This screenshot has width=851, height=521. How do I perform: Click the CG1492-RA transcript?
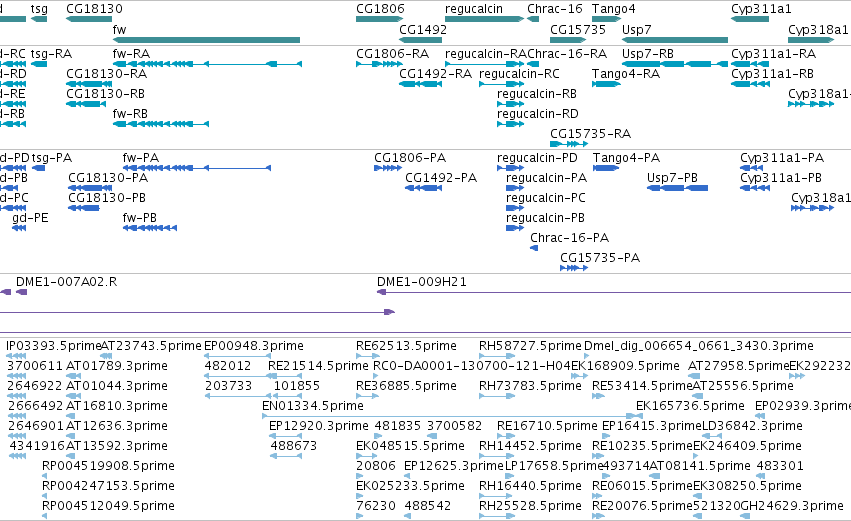tap(421, 84)
